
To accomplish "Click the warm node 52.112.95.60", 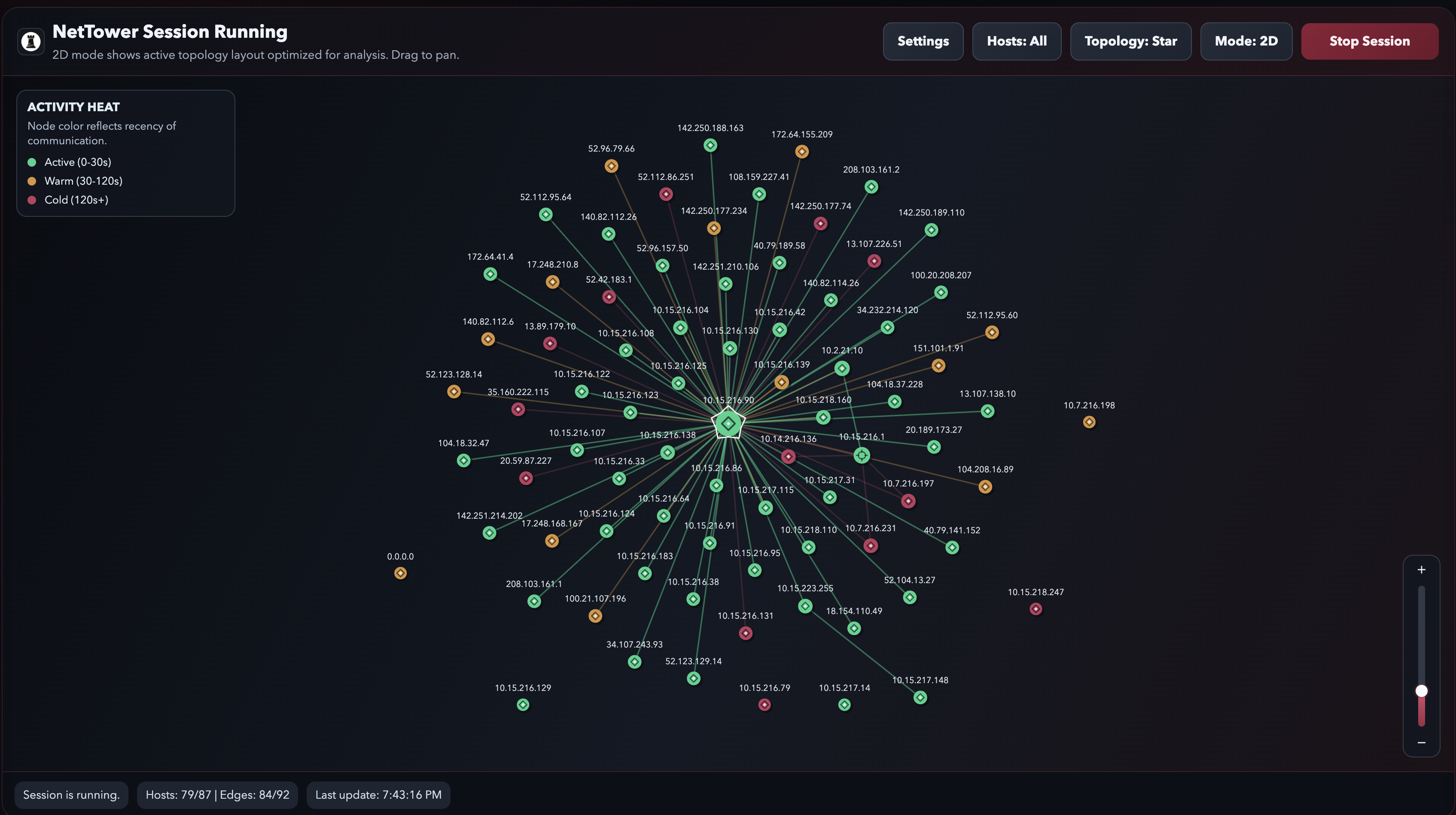I will [x=992, y=332].
